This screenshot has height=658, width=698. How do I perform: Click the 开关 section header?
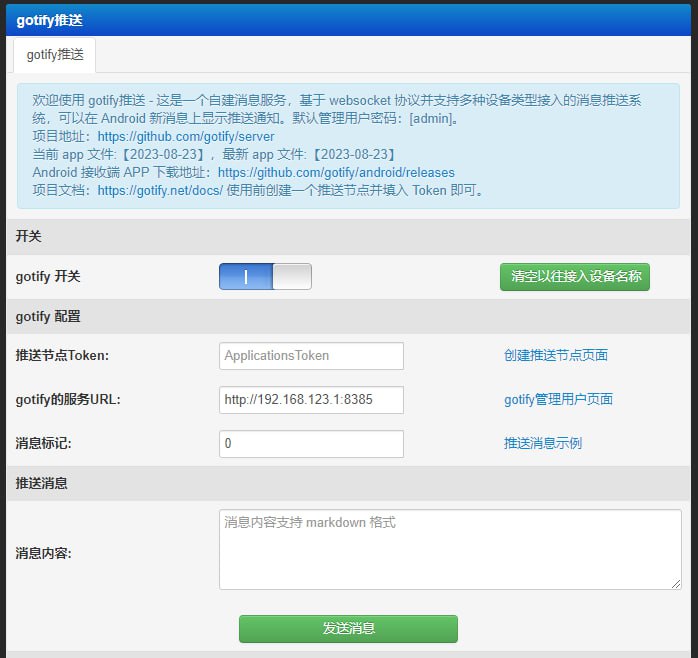(x=349, y=236)
